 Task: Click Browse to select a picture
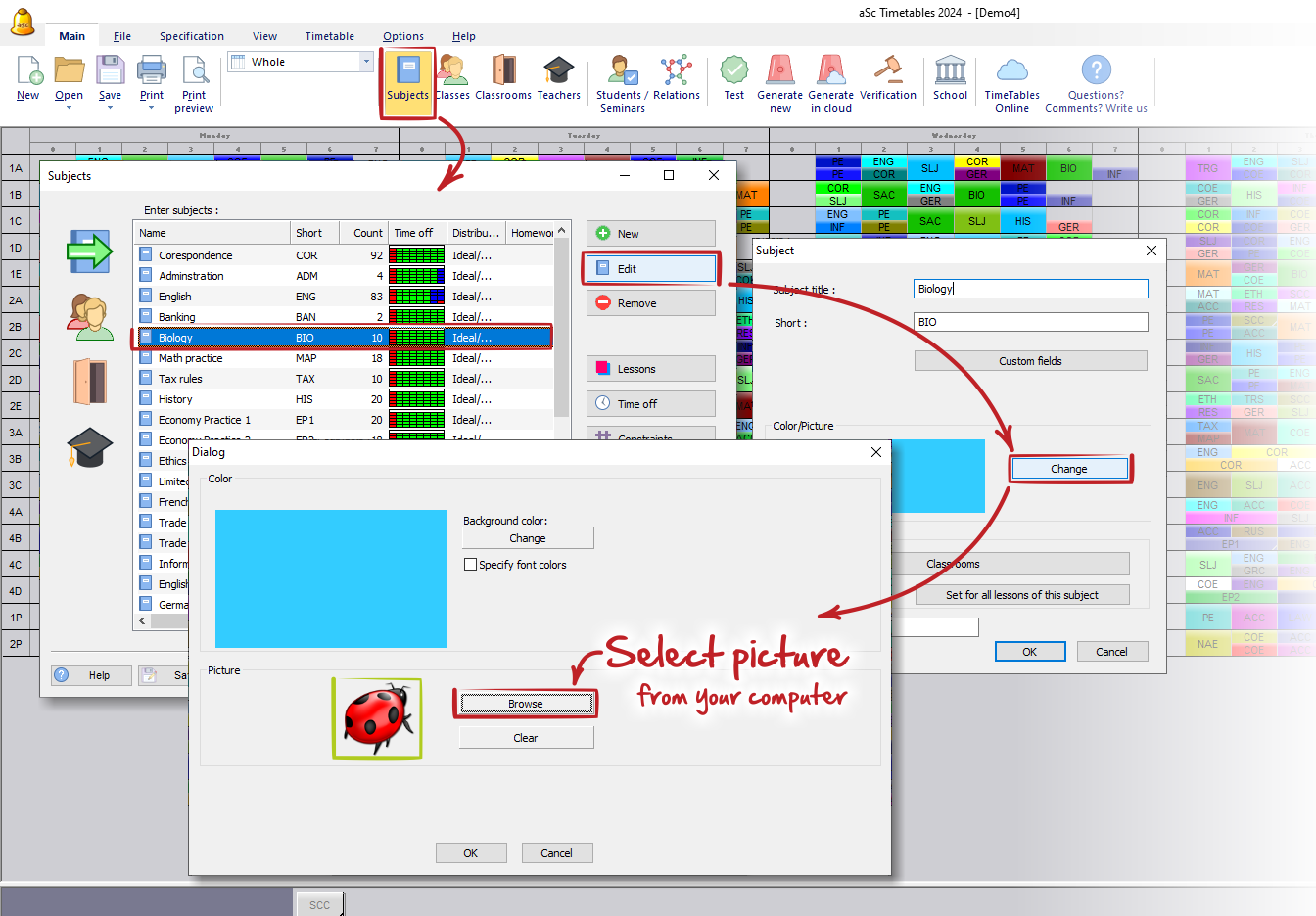click(x=526, y=704)
